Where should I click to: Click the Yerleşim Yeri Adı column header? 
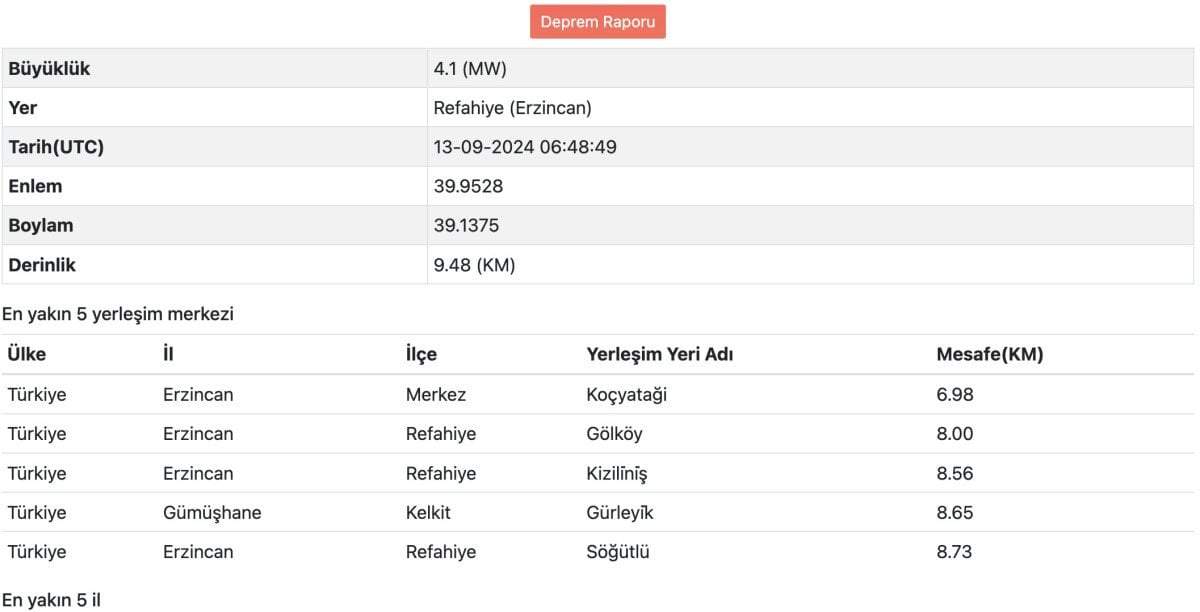click(x=659, y=355)
